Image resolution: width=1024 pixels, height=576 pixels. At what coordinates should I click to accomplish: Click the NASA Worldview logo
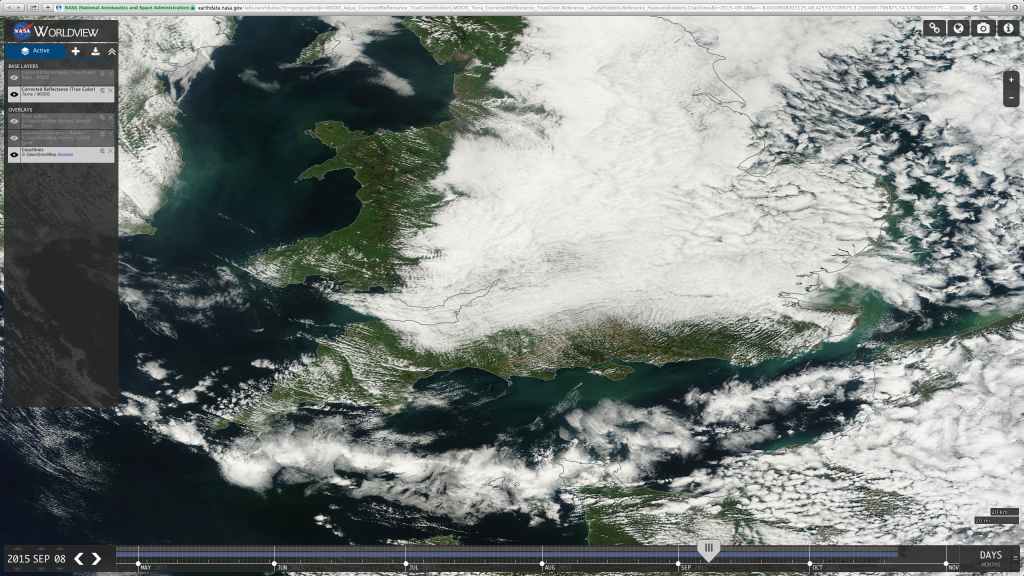[x=56, y=31]
